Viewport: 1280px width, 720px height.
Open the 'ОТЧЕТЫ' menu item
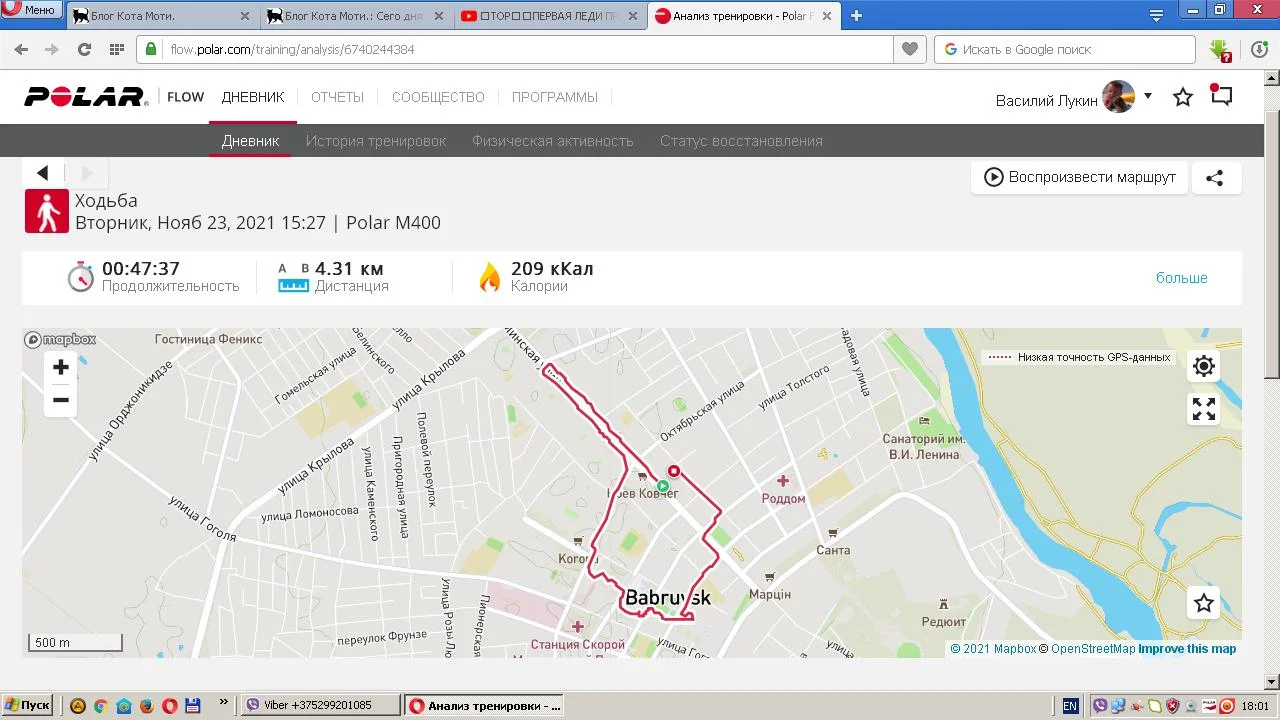[x=337, y=97]
